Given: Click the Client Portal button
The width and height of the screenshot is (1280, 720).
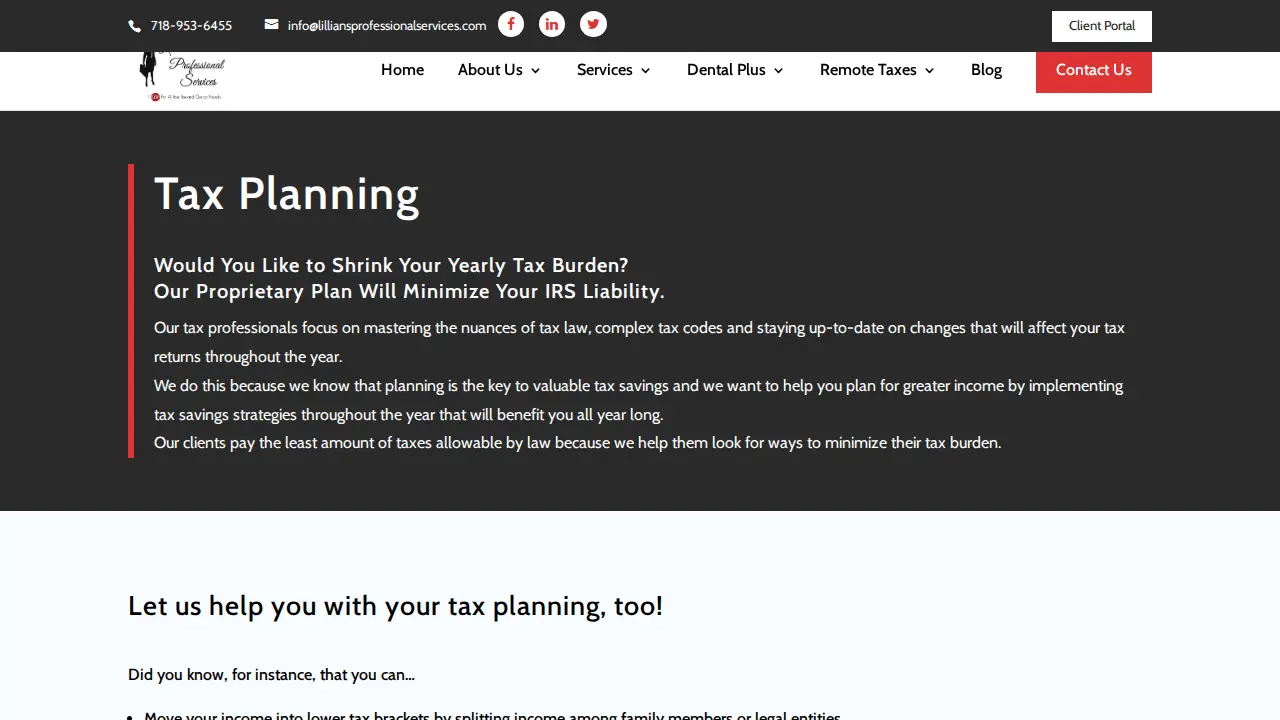Looking at the screenshot, I should click(x=1102, y=26).
